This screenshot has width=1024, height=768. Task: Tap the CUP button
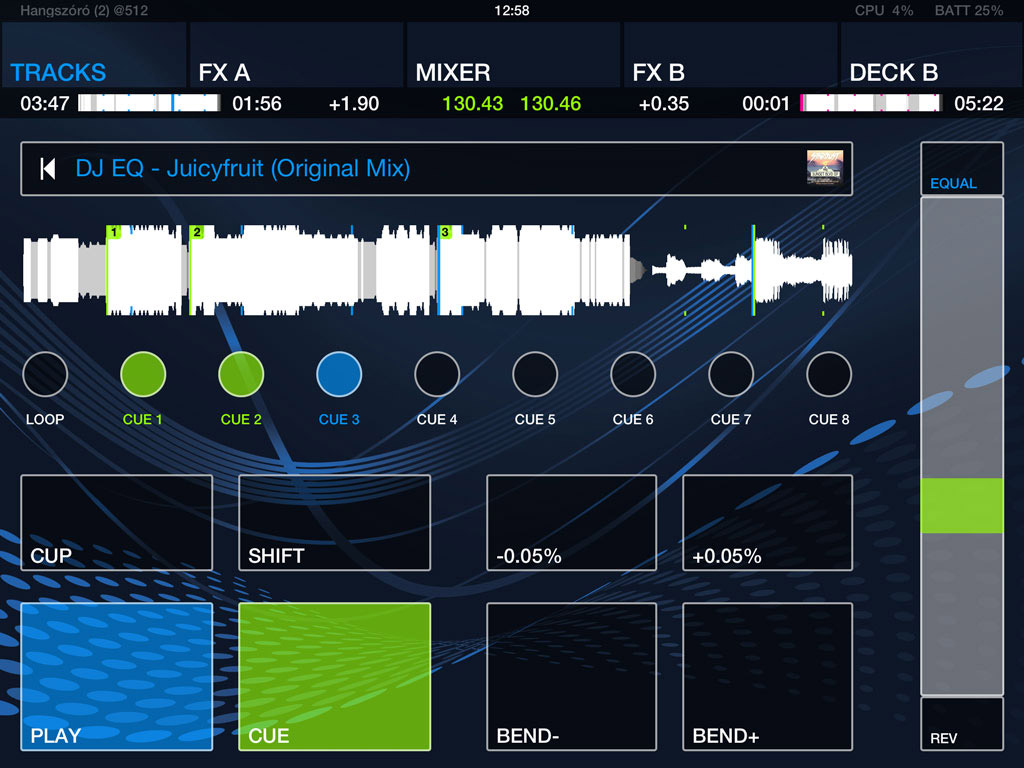pyautogui.click(x=117, y=522)
